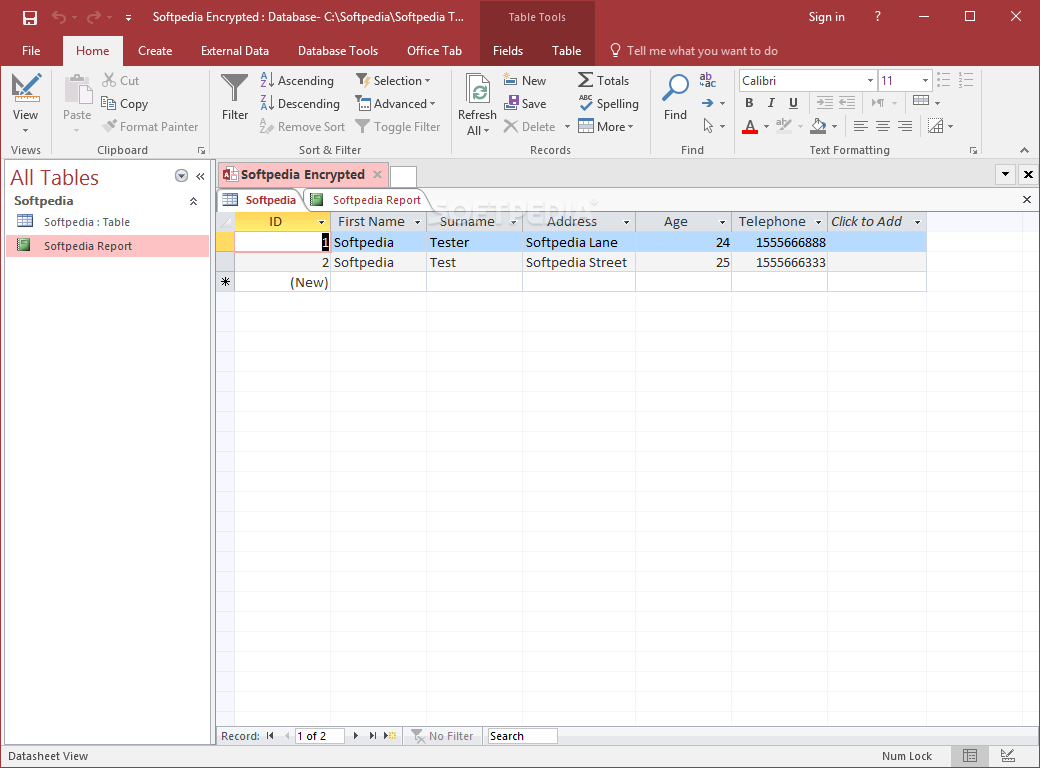Viewport: 1040px width, 768px height.
Task: Click the Find magnifier icon
Action: [x=675, y=88]
